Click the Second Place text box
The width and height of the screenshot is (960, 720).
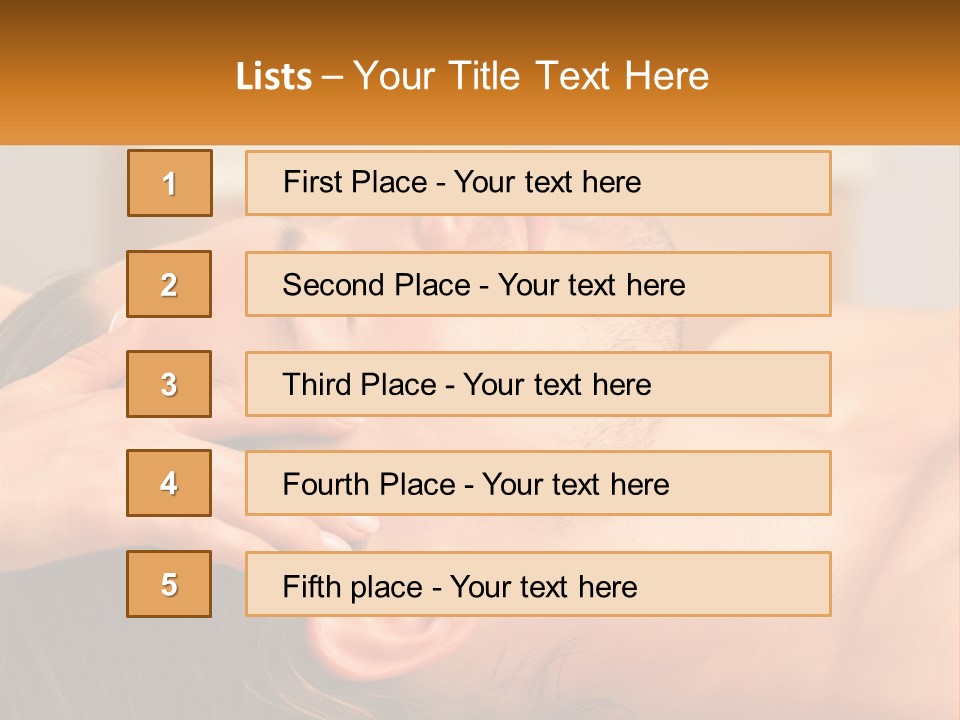tap(538, 284)
